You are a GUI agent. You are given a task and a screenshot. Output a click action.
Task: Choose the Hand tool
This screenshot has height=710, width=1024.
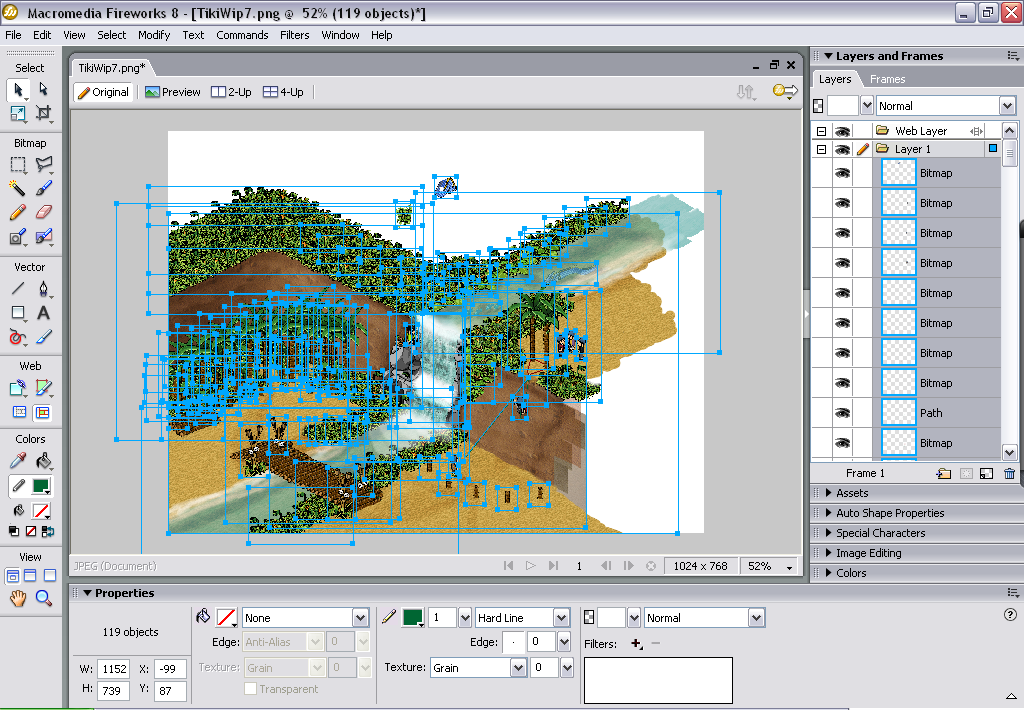(x=18, y=598)
